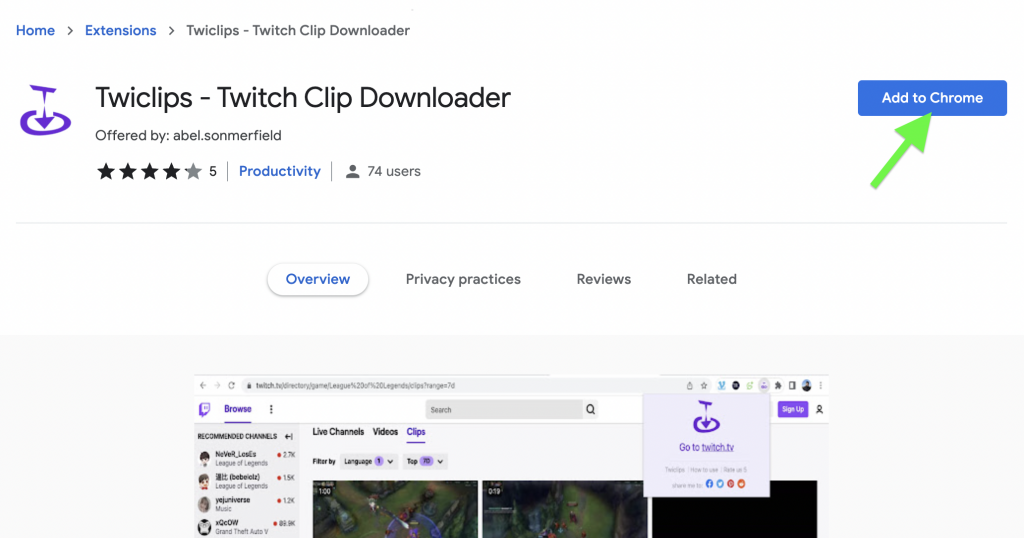This screenshot has width=1024, height=538.
Task: Click the forward arrow in the preview browser
Action: 217,385
